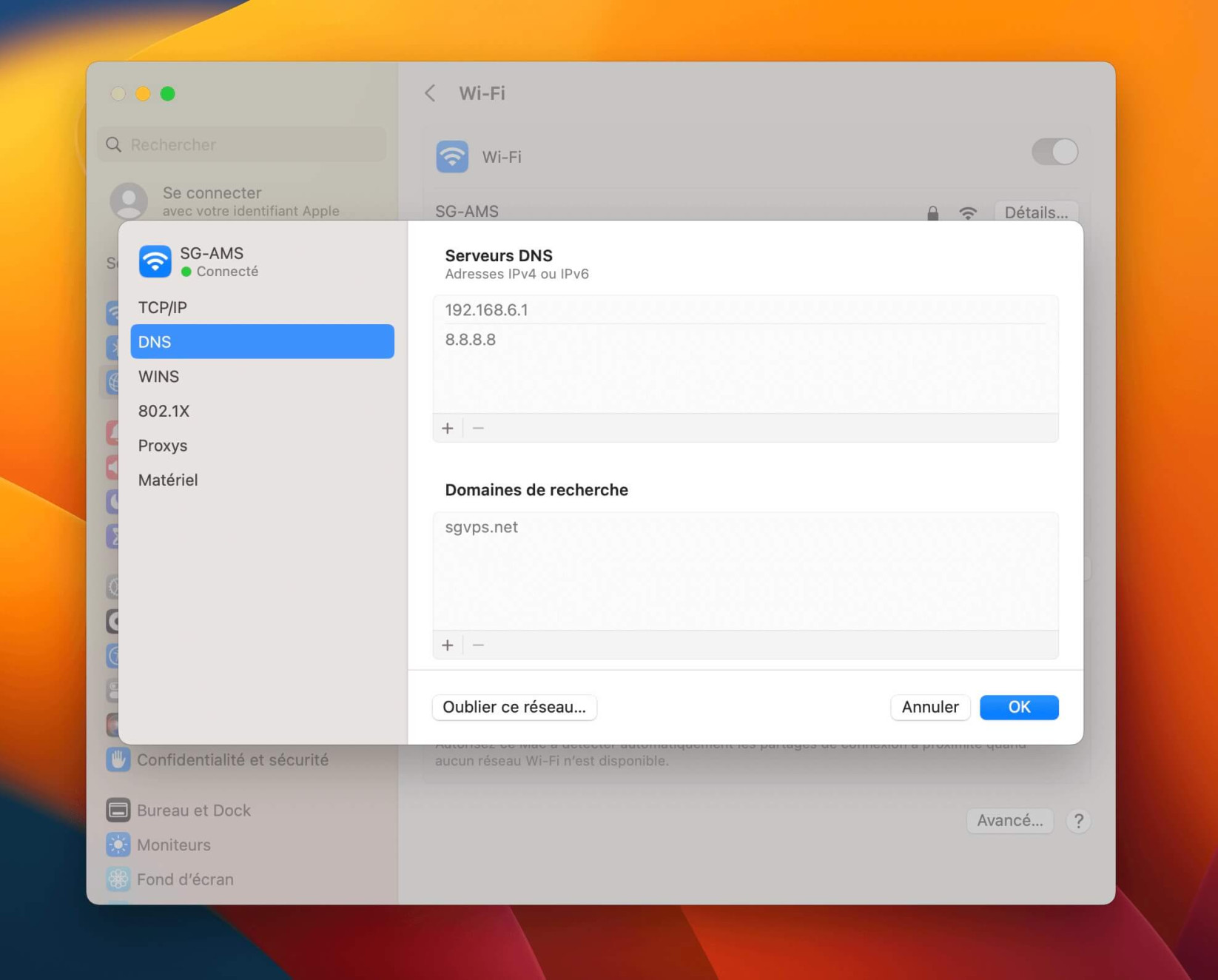Screen dimensions: 1218x980
Task: Click the search magnifier icon in sidebar
Action: tap(114, 144)
